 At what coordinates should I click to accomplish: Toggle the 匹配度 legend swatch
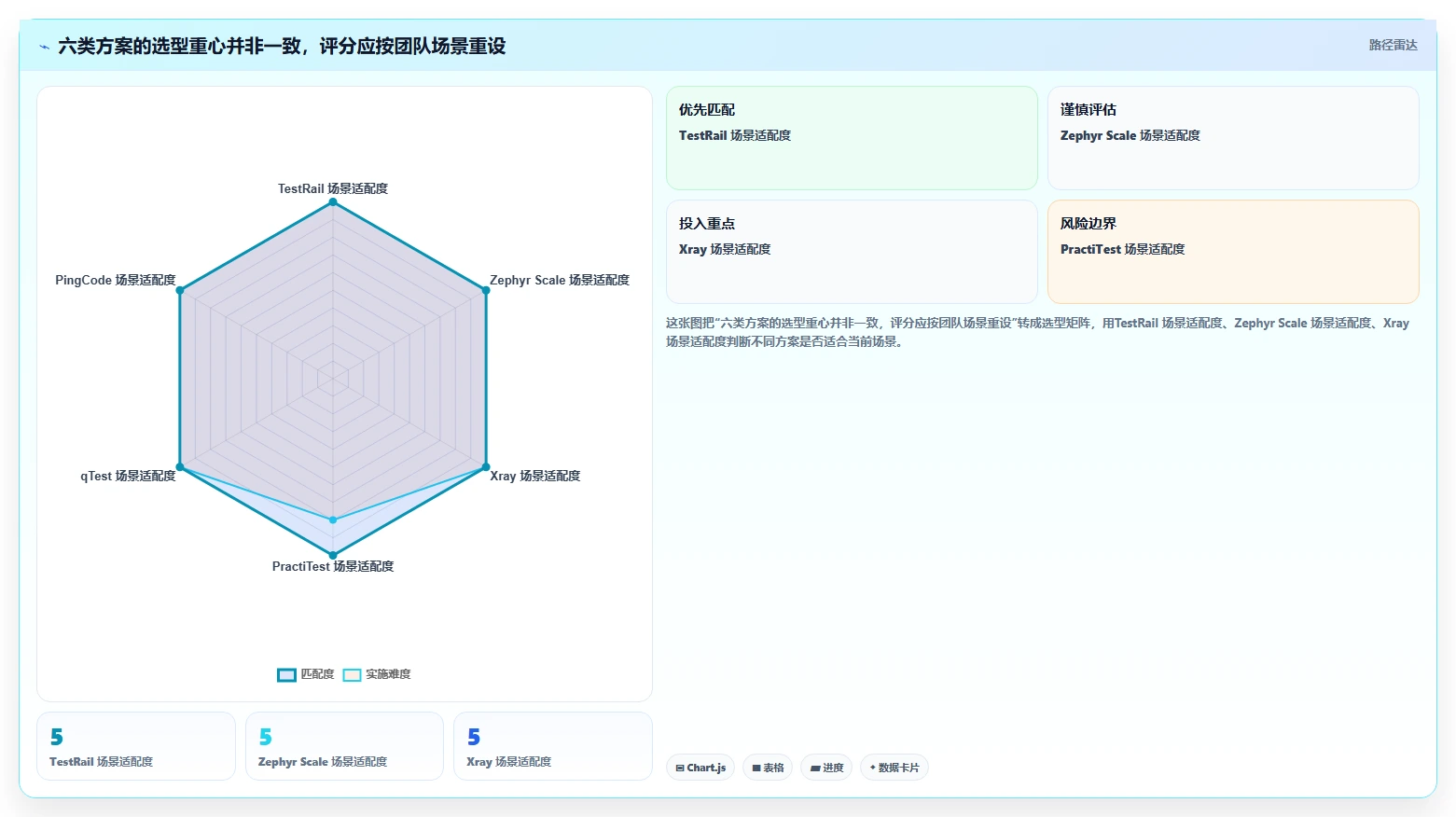coord(286,674)
